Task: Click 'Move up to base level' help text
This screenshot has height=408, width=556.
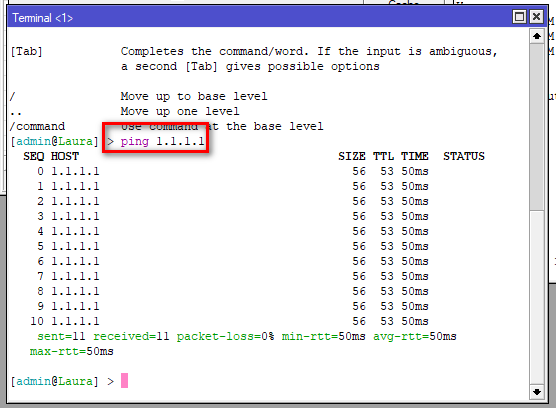Action: 194,96
